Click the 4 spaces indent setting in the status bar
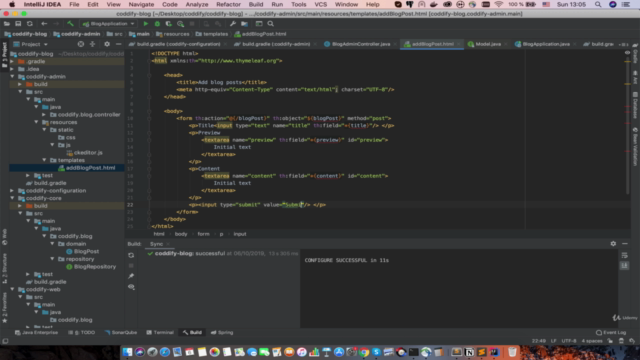Image resolution: width=640 pixels, height=360 pixels. [x=592, y=341]
